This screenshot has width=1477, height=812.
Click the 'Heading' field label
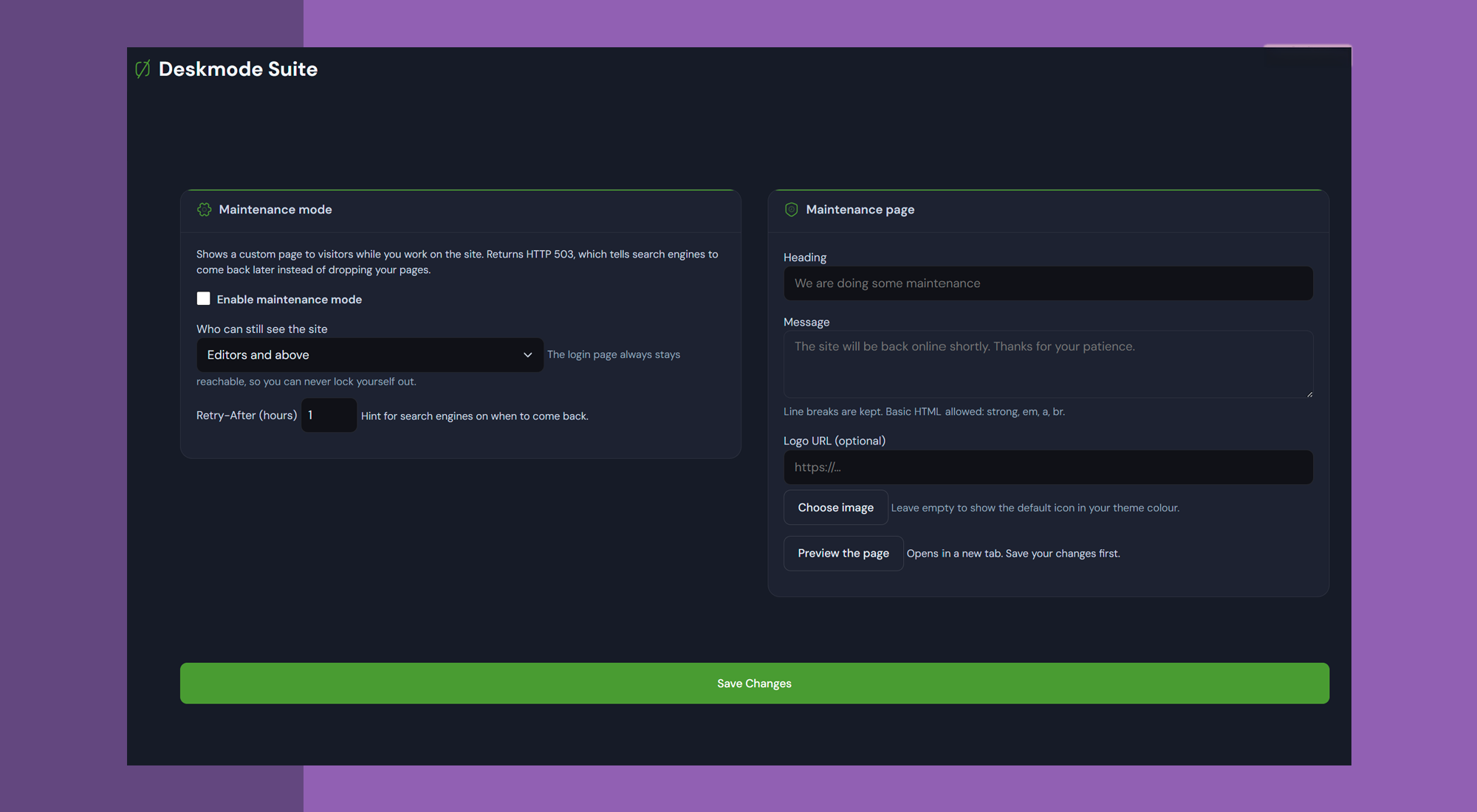coord(804,258)
